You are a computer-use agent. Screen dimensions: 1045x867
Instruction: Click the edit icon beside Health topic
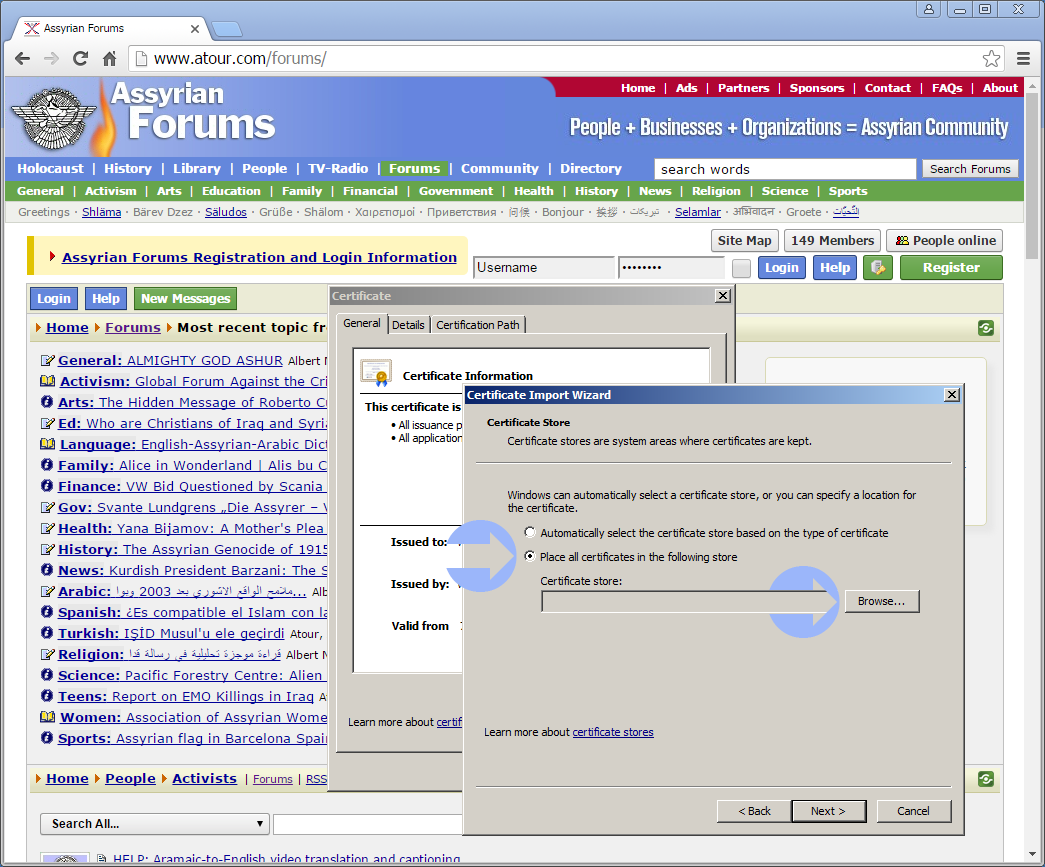[x=47, y=528]
